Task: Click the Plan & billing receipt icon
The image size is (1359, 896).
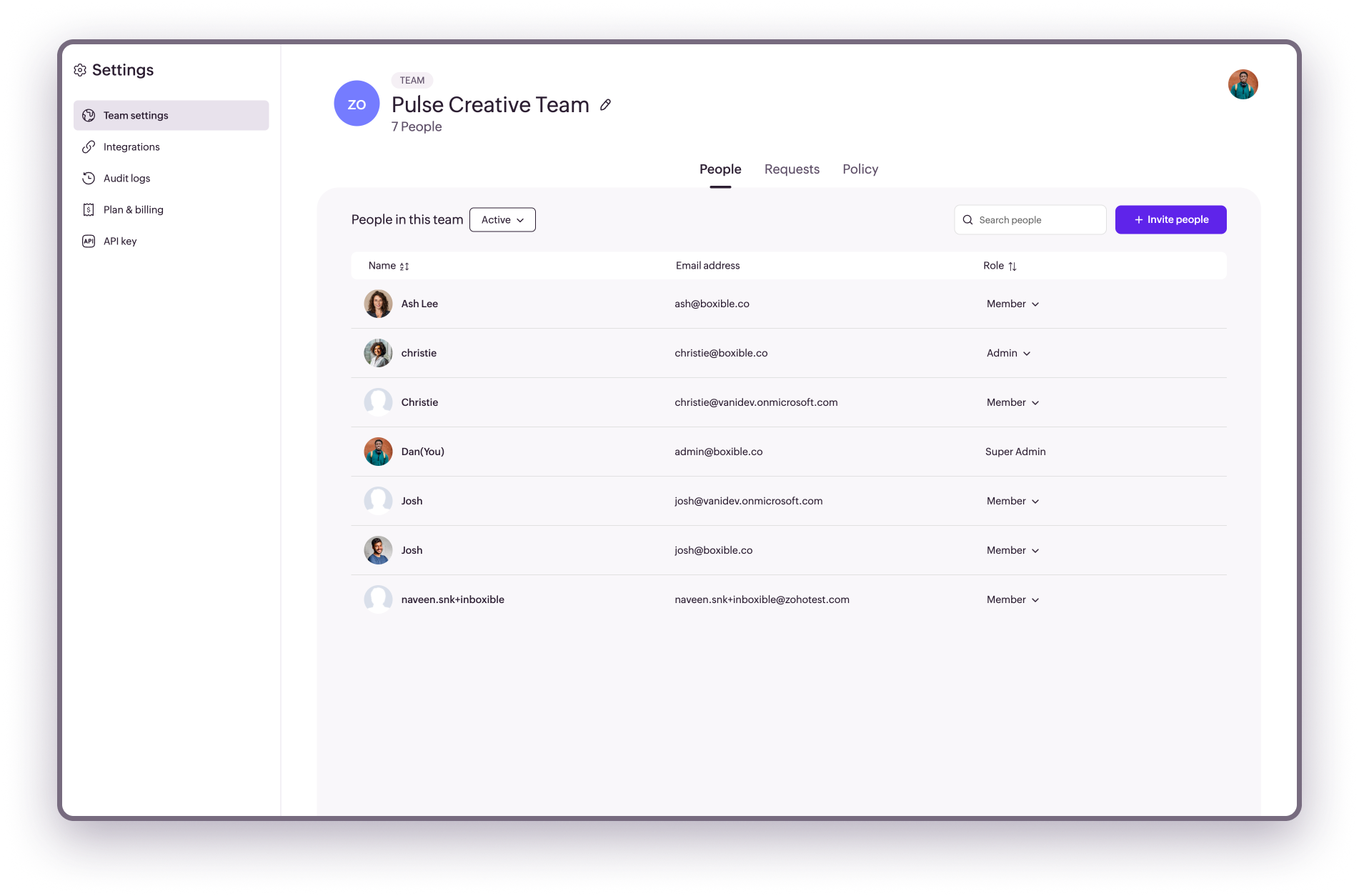Action: tap(89, 209)
